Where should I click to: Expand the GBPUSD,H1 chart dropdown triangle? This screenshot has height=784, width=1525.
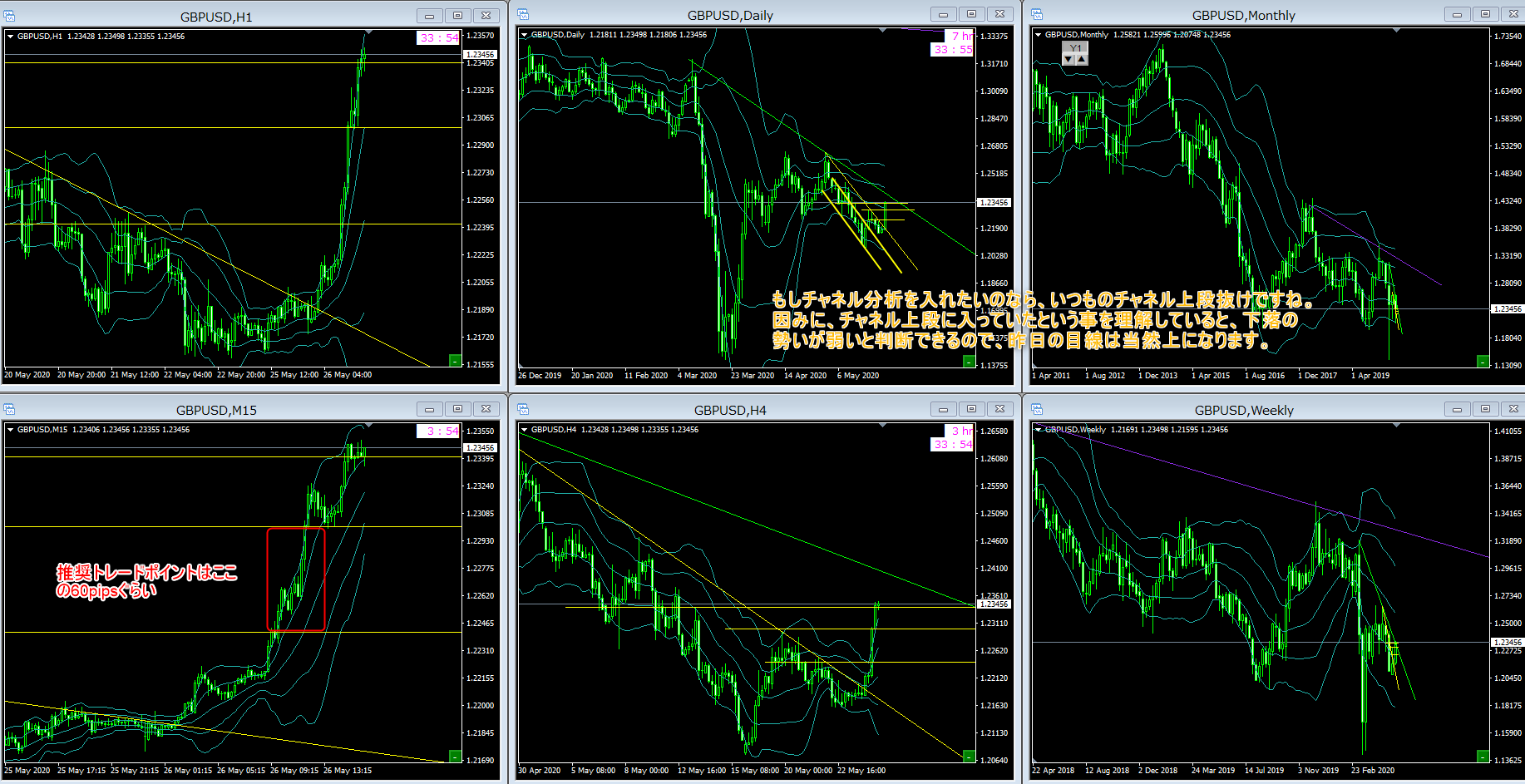(x=10, y=37)
